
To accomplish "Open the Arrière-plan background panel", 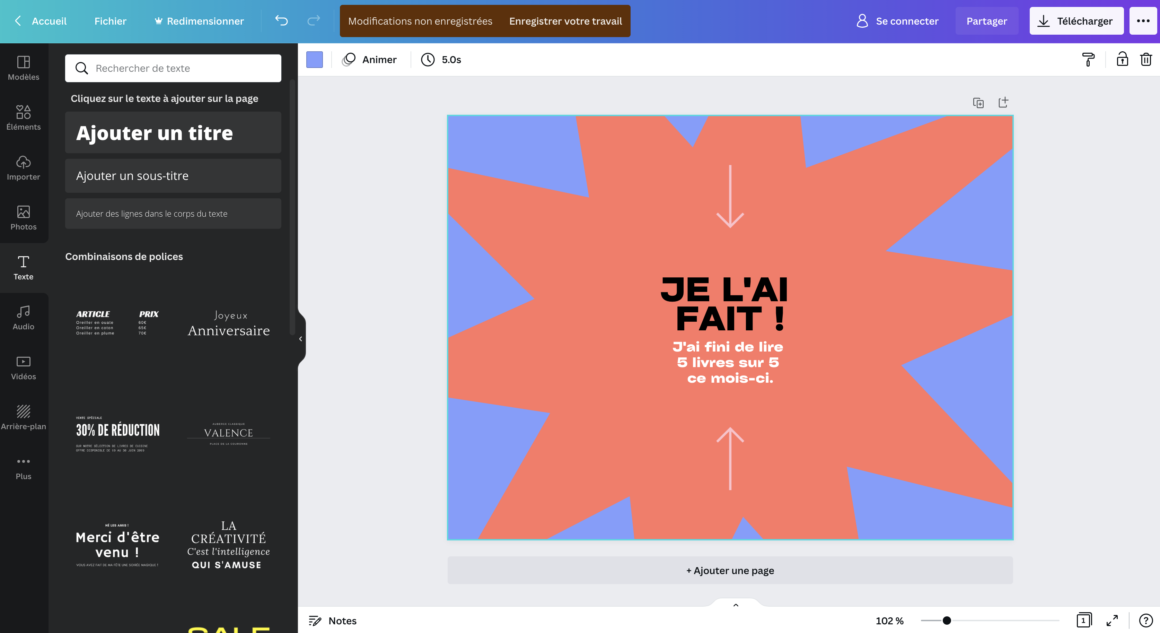I will 24,417.
